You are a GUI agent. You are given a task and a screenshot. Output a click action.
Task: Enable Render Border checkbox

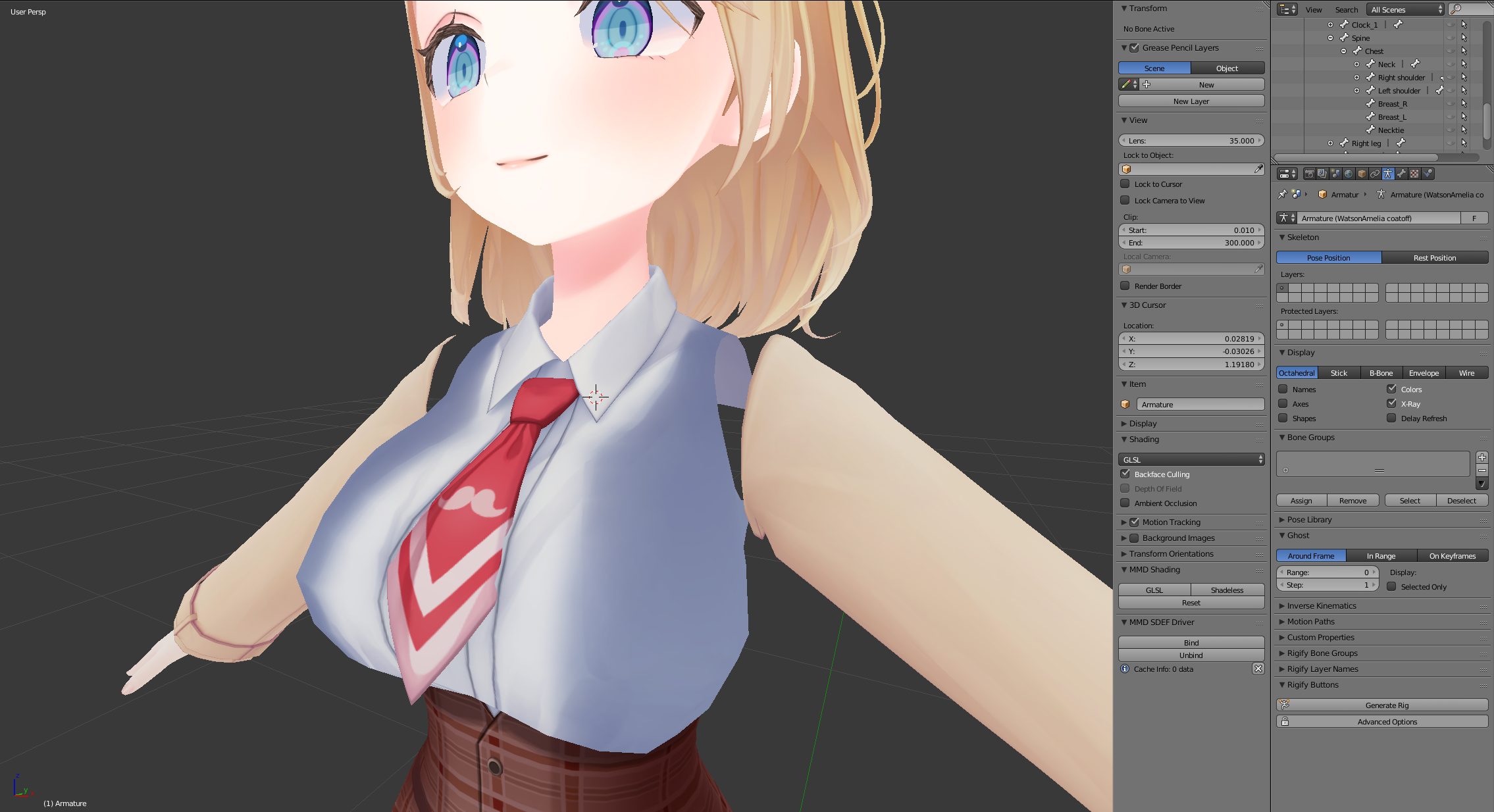click(1125, 286)
